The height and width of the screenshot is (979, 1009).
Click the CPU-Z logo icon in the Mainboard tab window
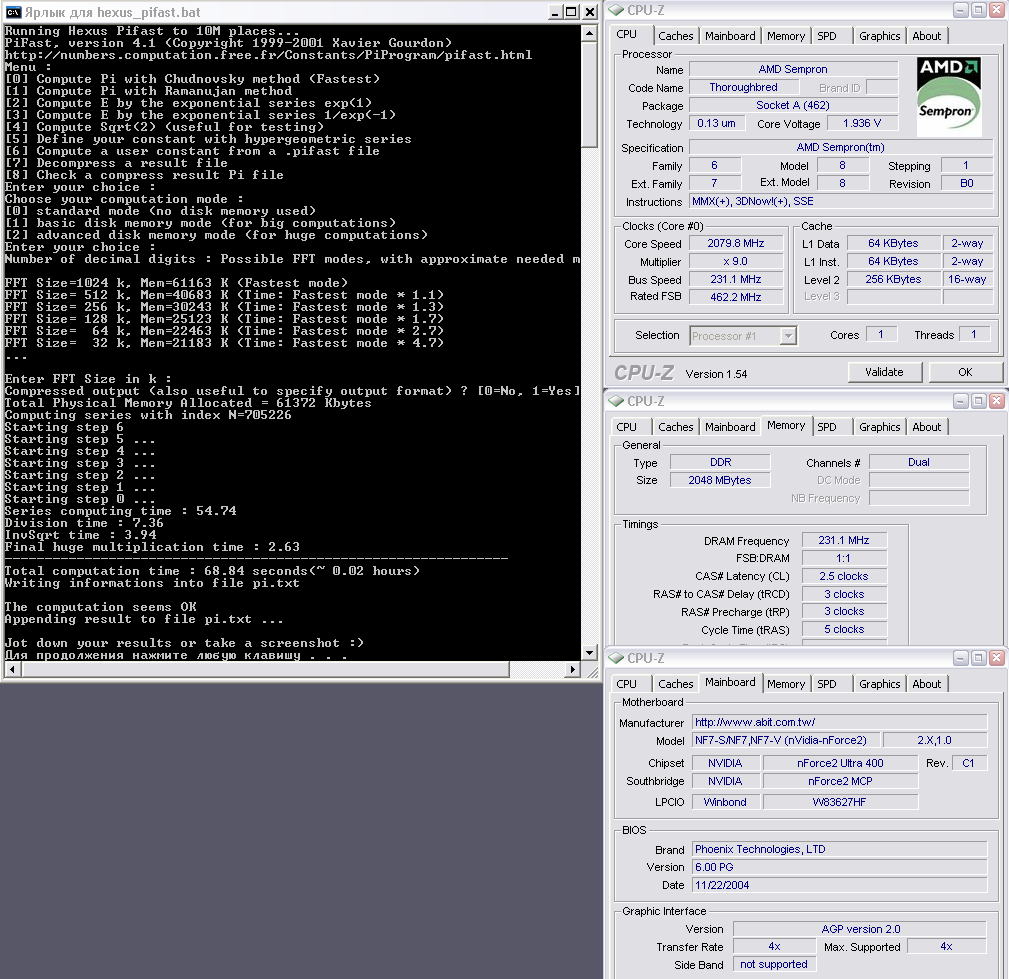(x=616, y=658)
